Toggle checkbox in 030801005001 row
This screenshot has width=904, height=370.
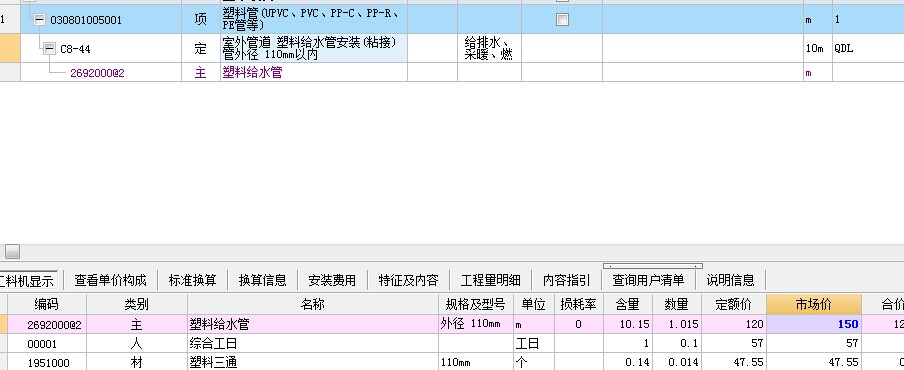click(x=562, y=20)
